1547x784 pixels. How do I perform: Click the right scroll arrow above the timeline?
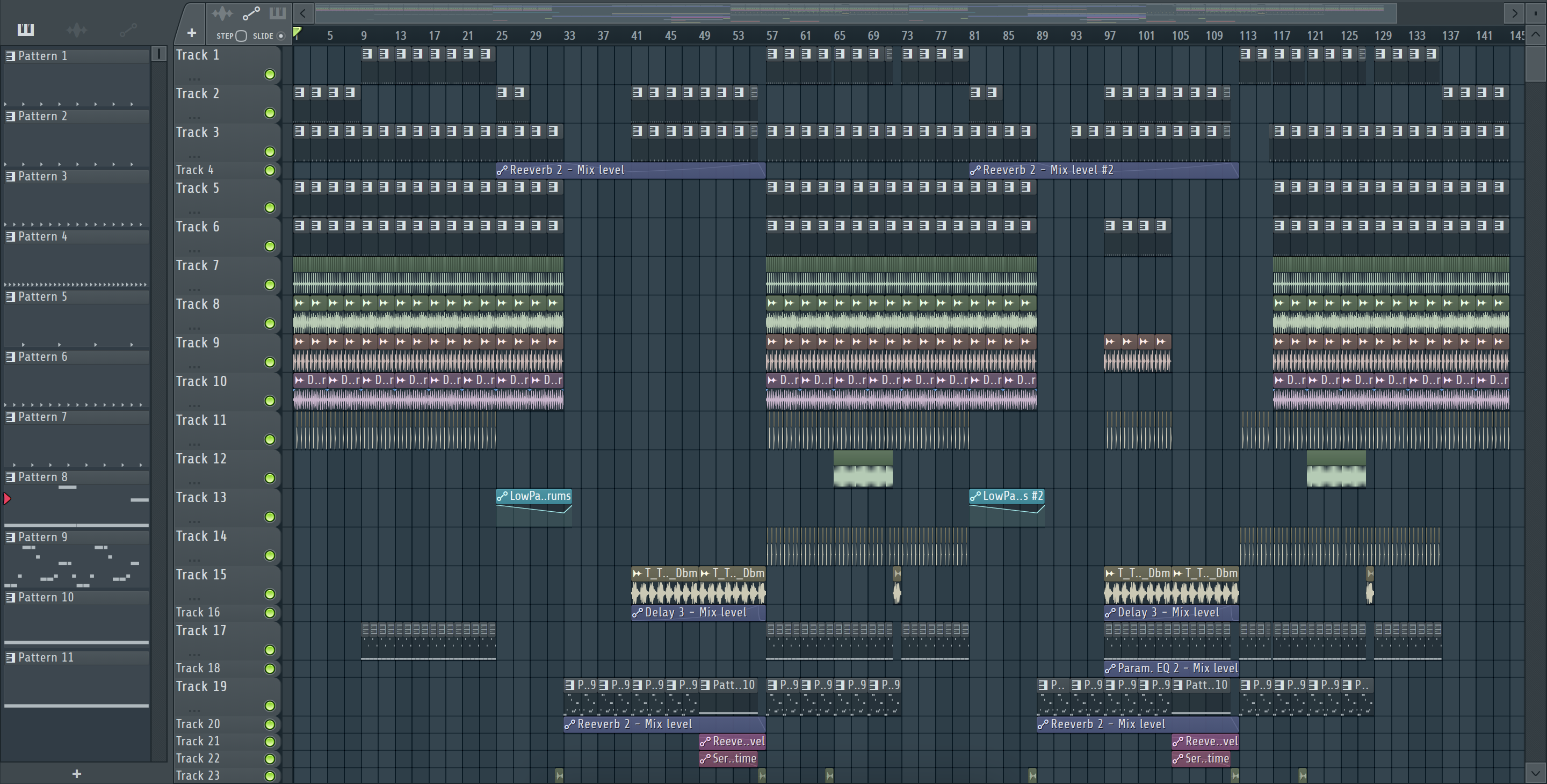tap(1515, 12)
